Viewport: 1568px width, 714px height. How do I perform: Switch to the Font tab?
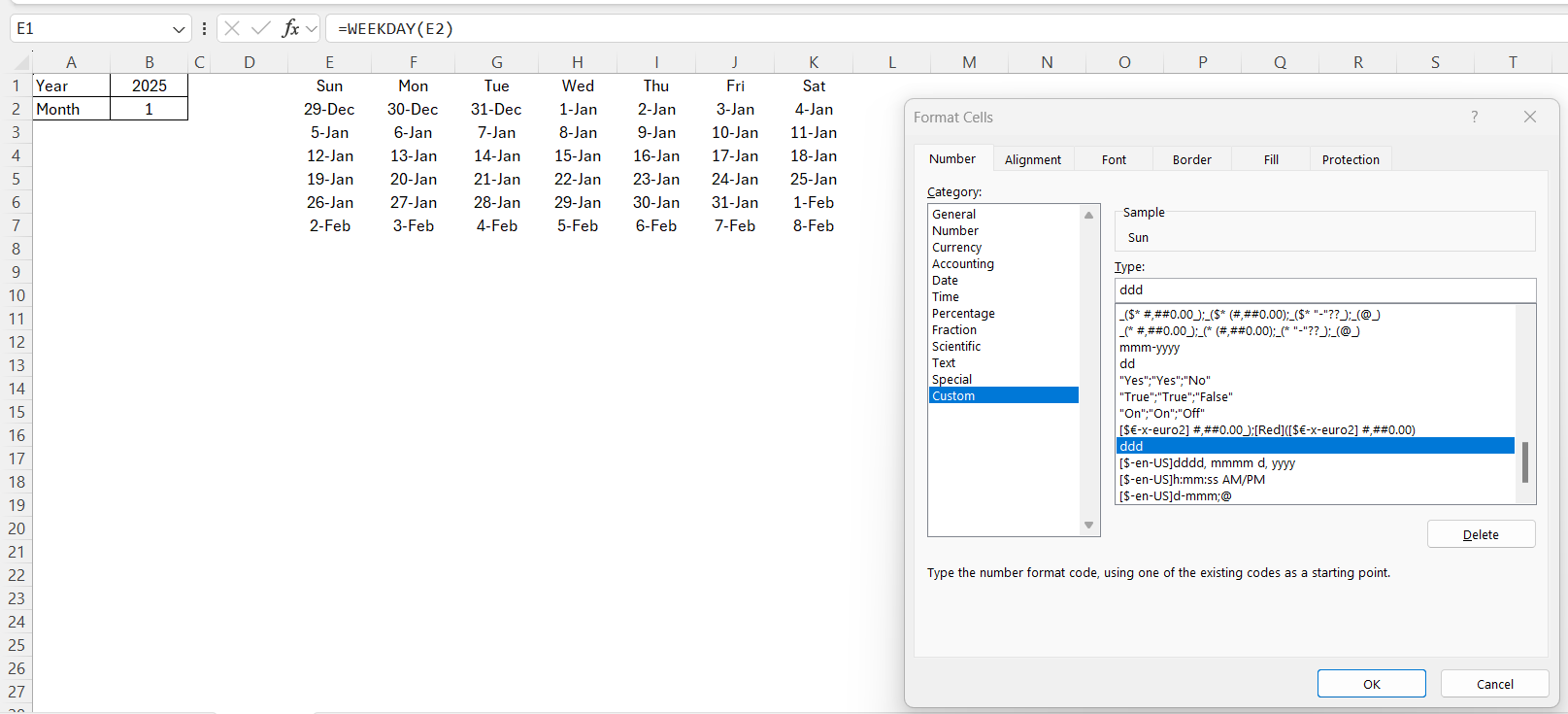pos(1115,159)
